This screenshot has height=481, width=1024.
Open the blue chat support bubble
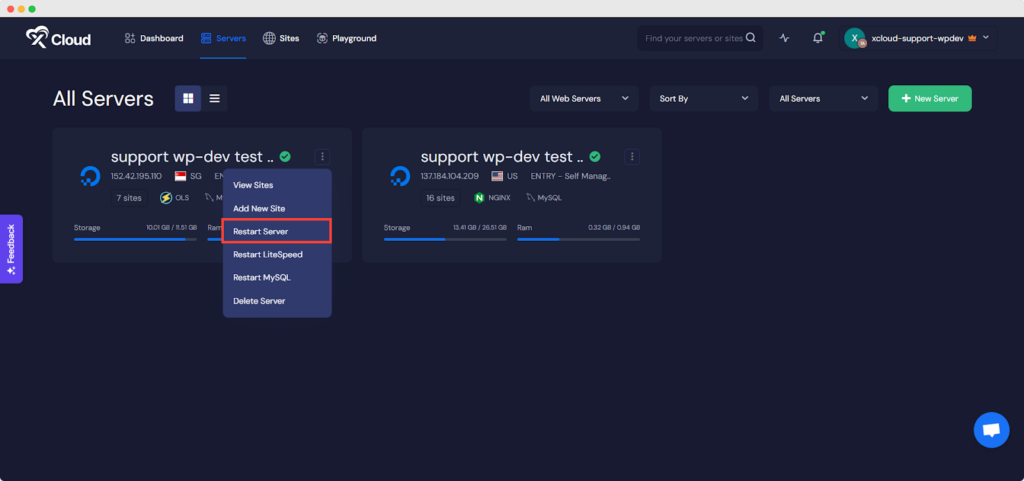[991, 430]
